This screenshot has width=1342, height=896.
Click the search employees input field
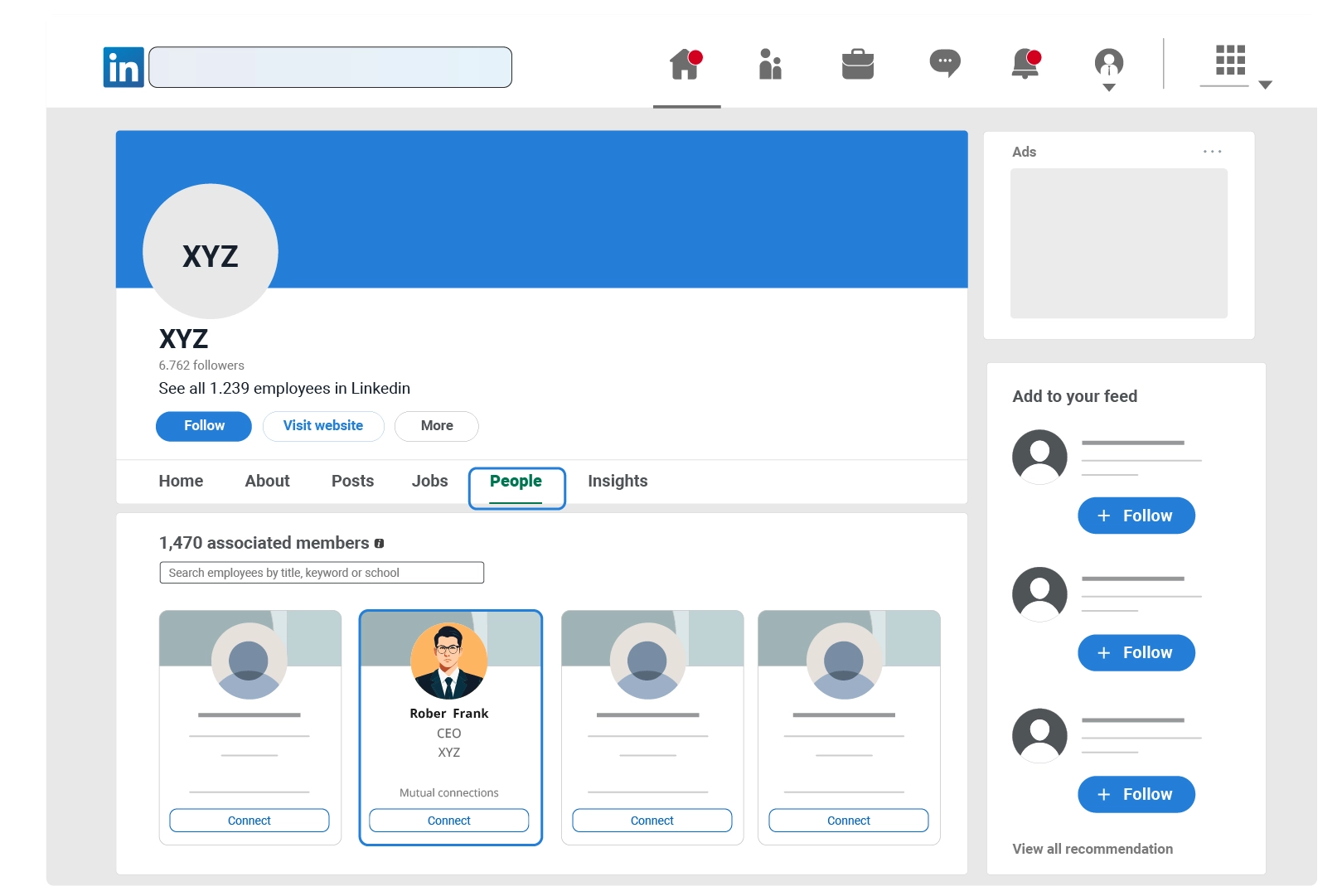pos(322,573)
